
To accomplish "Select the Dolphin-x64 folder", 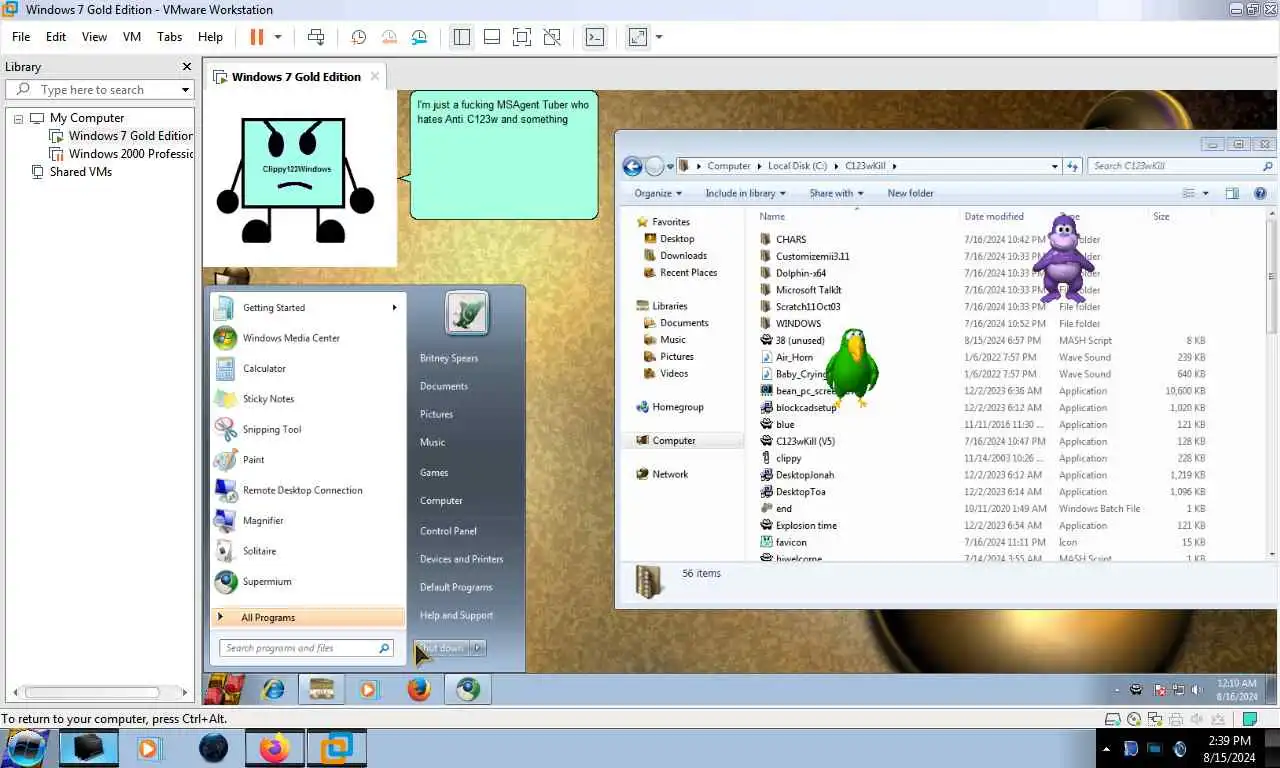I will pos(800,273).
